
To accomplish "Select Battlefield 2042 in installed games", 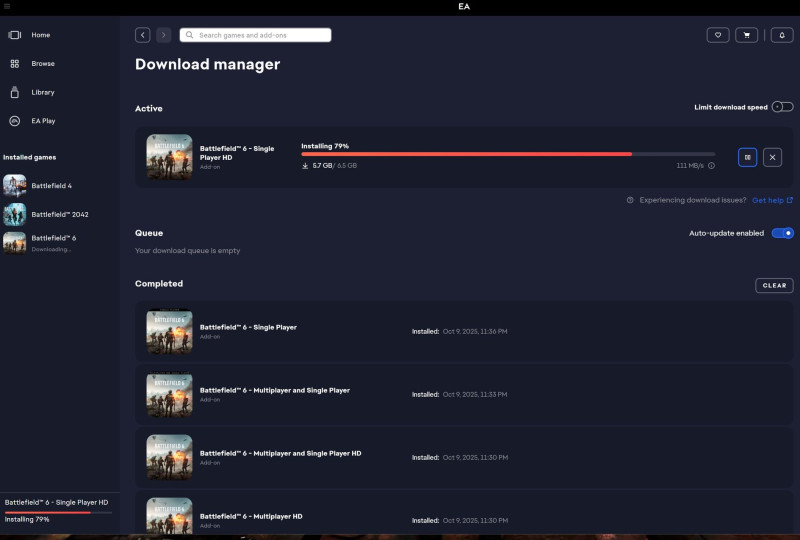I will click(60, 214).
